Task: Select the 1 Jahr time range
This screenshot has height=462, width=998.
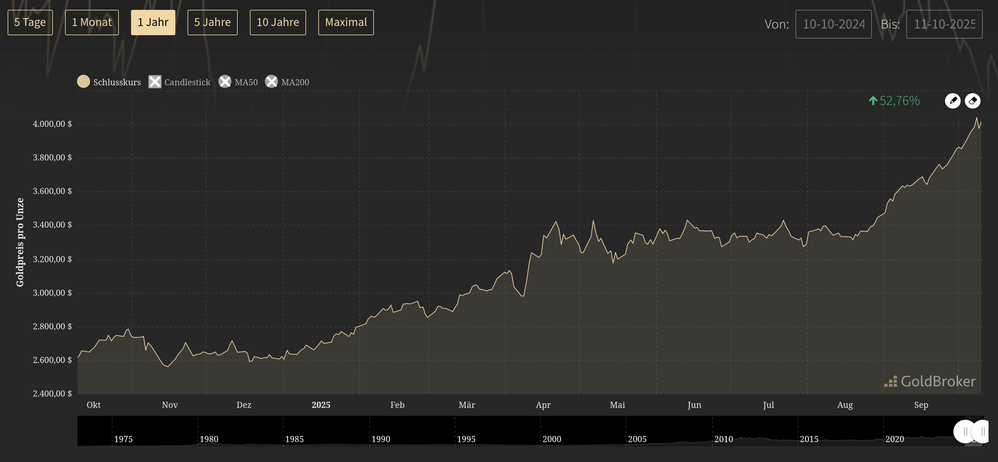Action: 153,22
